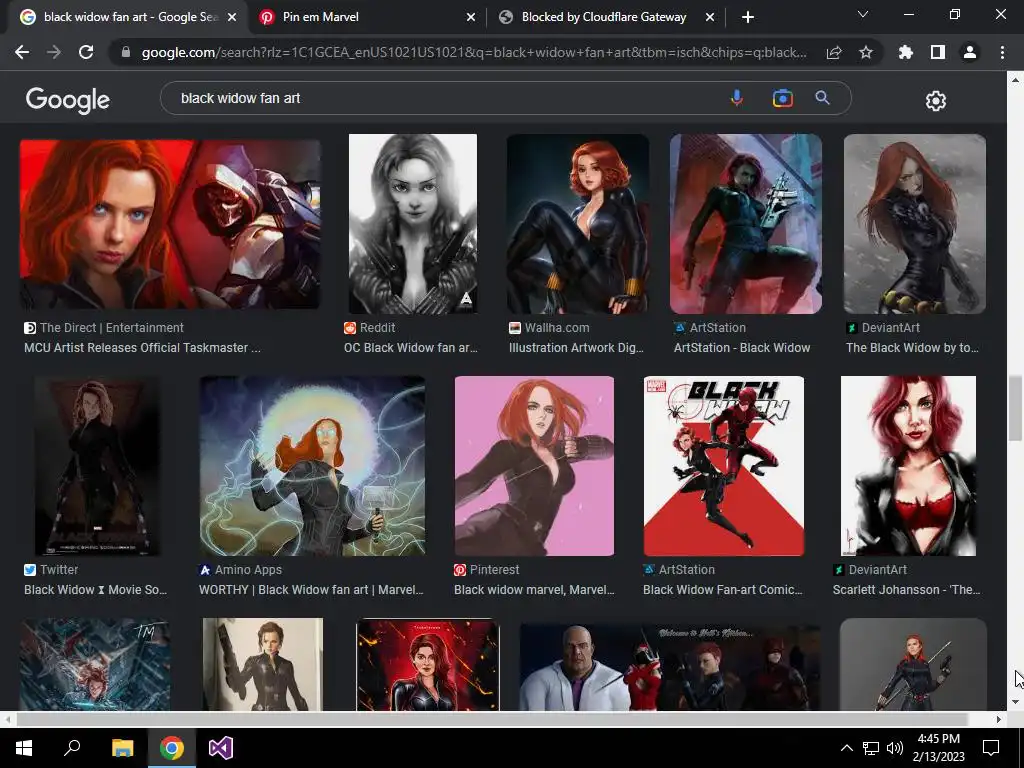The width and height of the screenshot is (1024, 768).
Task: View site lock info in address bar
Action: point(126,52)
